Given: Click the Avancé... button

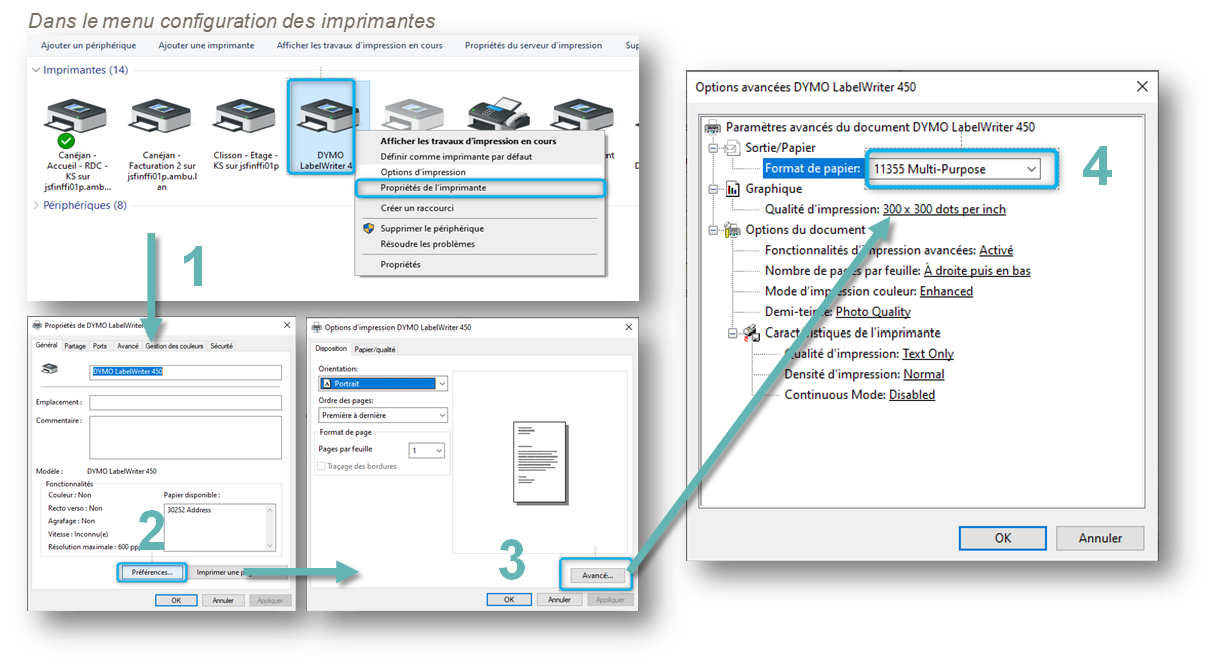Looking at the screenshot, I should pos(596,574).
